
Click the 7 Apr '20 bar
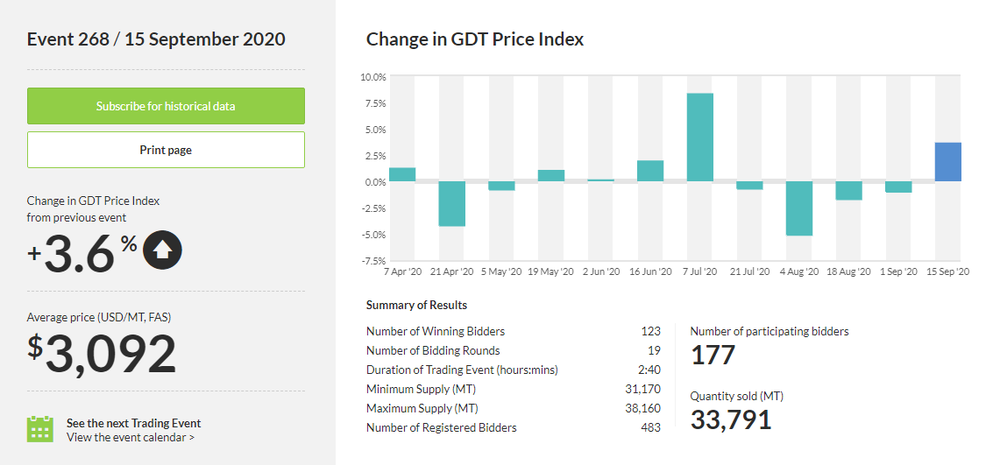[x=402, y=174]
